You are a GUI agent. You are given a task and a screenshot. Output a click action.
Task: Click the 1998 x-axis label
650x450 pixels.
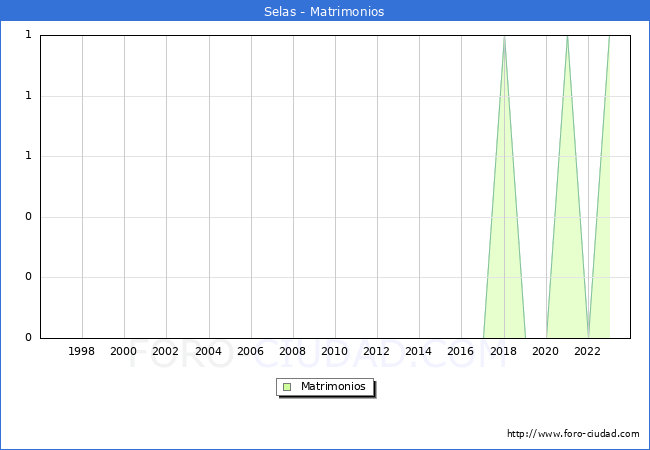(x=81, y=351)
